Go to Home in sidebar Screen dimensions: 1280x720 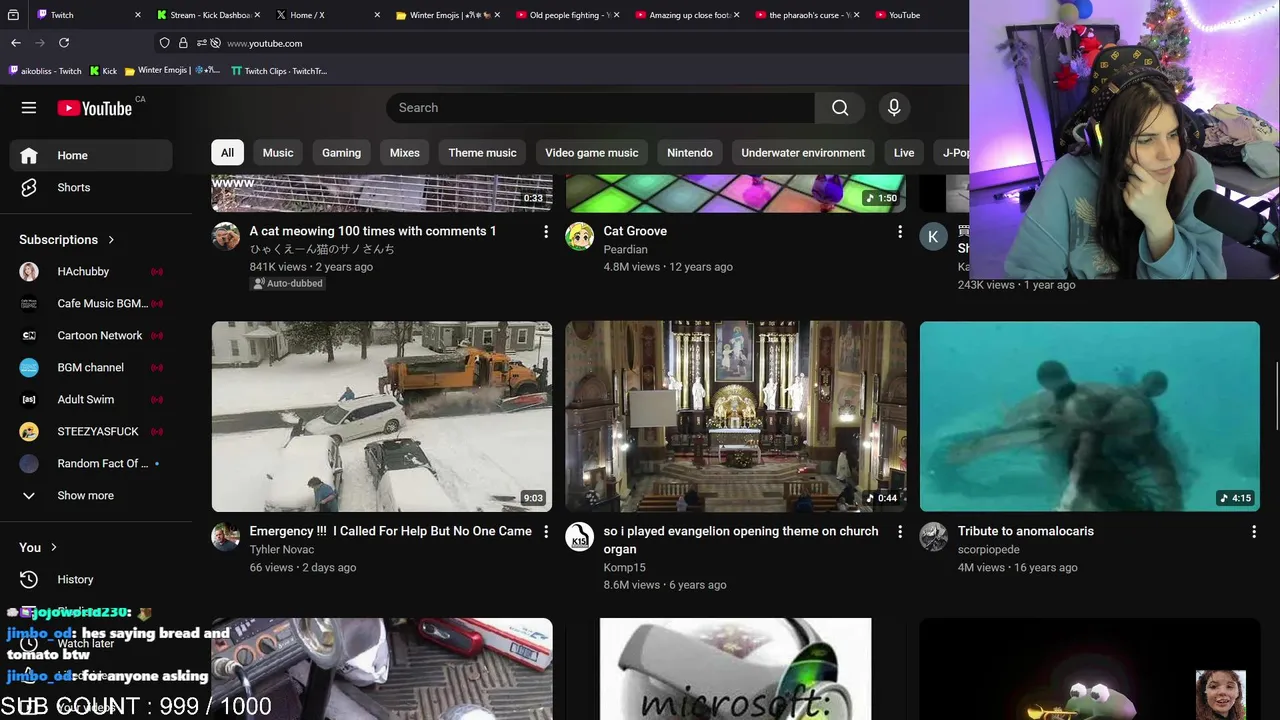(x=91, y=155)
